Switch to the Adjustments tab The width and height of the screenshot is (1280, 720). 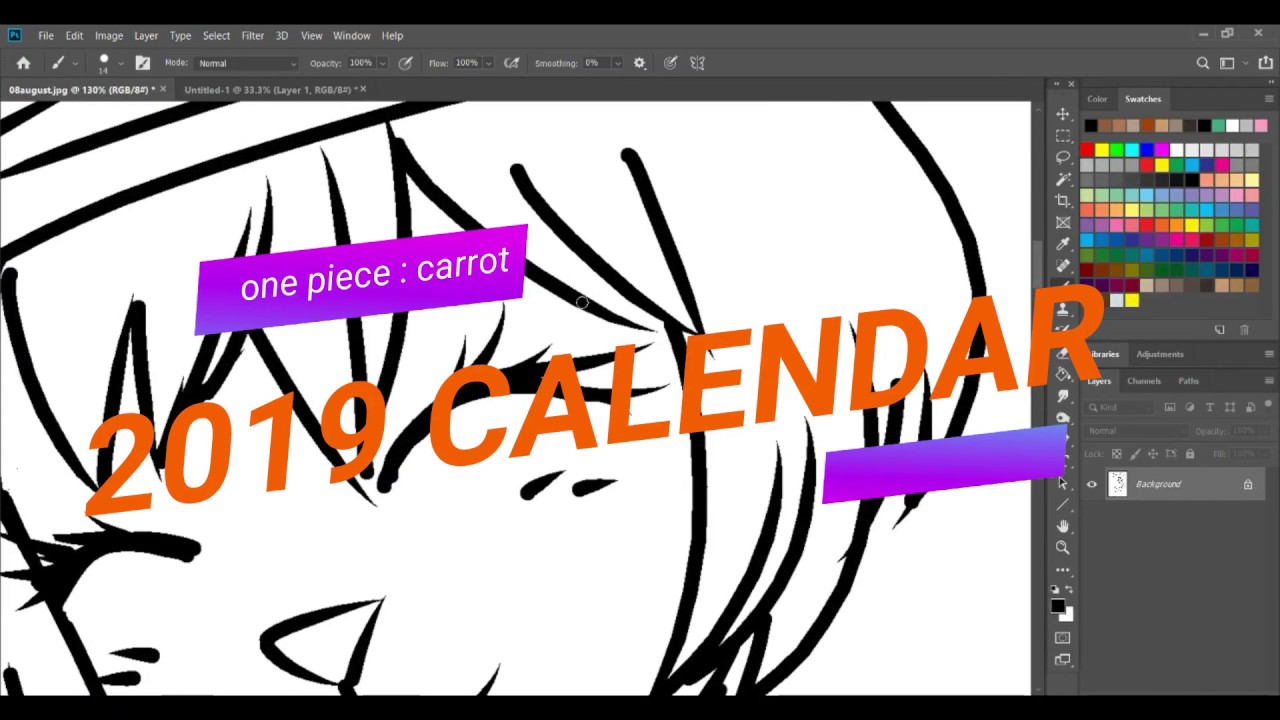pyautogui.click(x=1160, y=354)
